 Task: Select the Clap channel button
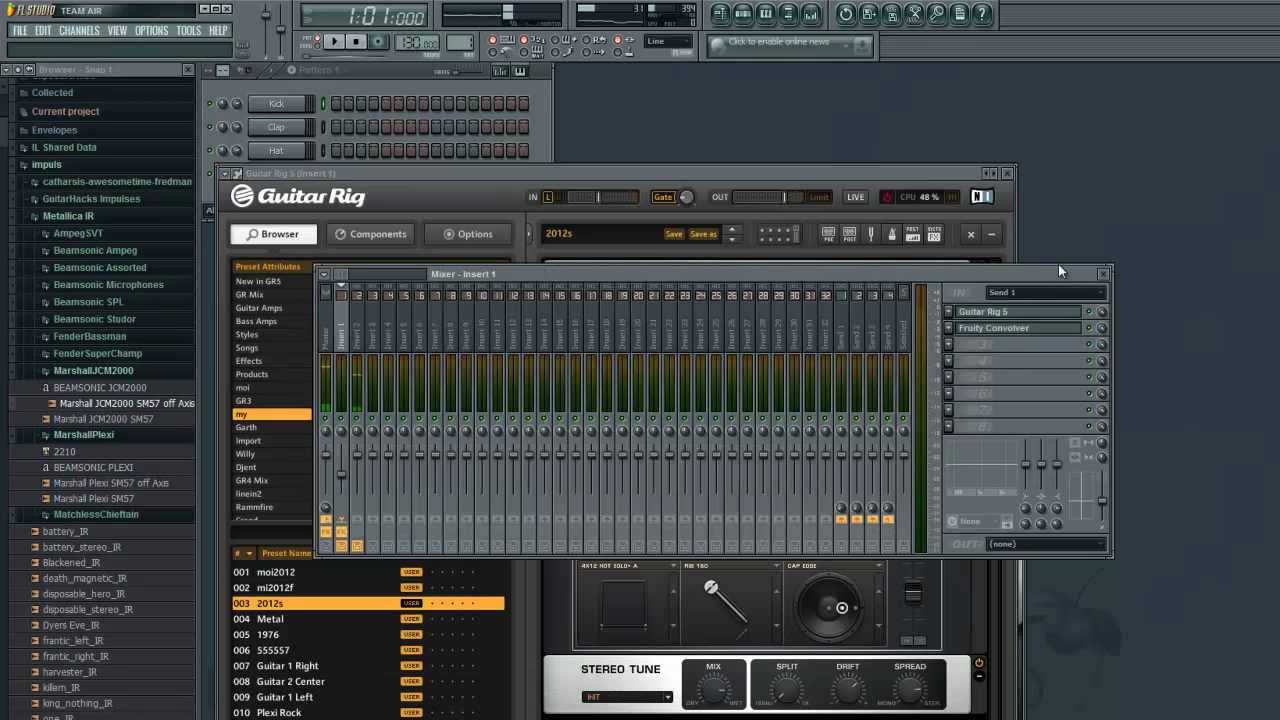coord(276,127)
